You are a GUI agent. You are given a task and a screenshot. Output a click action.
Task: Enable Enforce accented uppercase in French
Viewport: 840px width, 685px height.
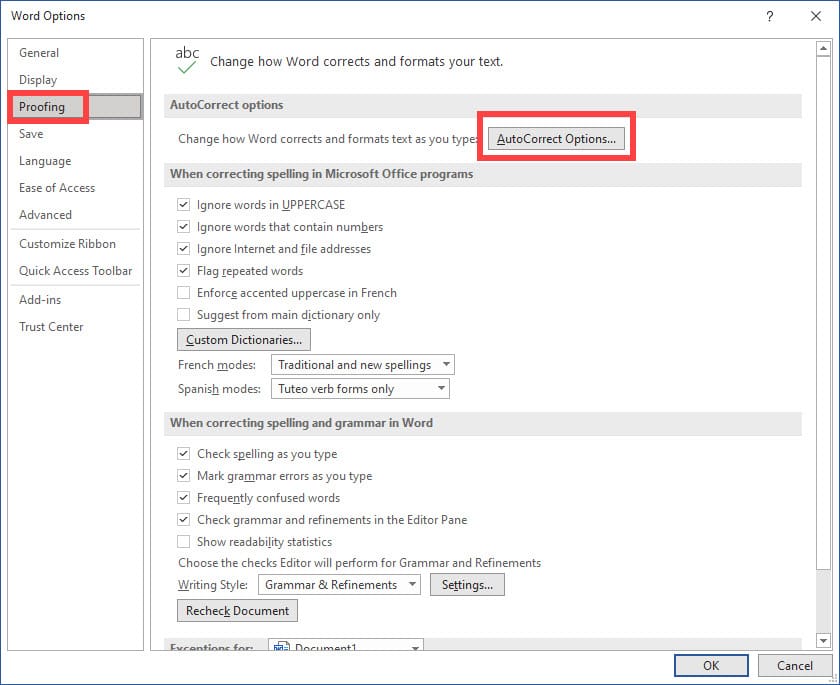tap(184, 293)
